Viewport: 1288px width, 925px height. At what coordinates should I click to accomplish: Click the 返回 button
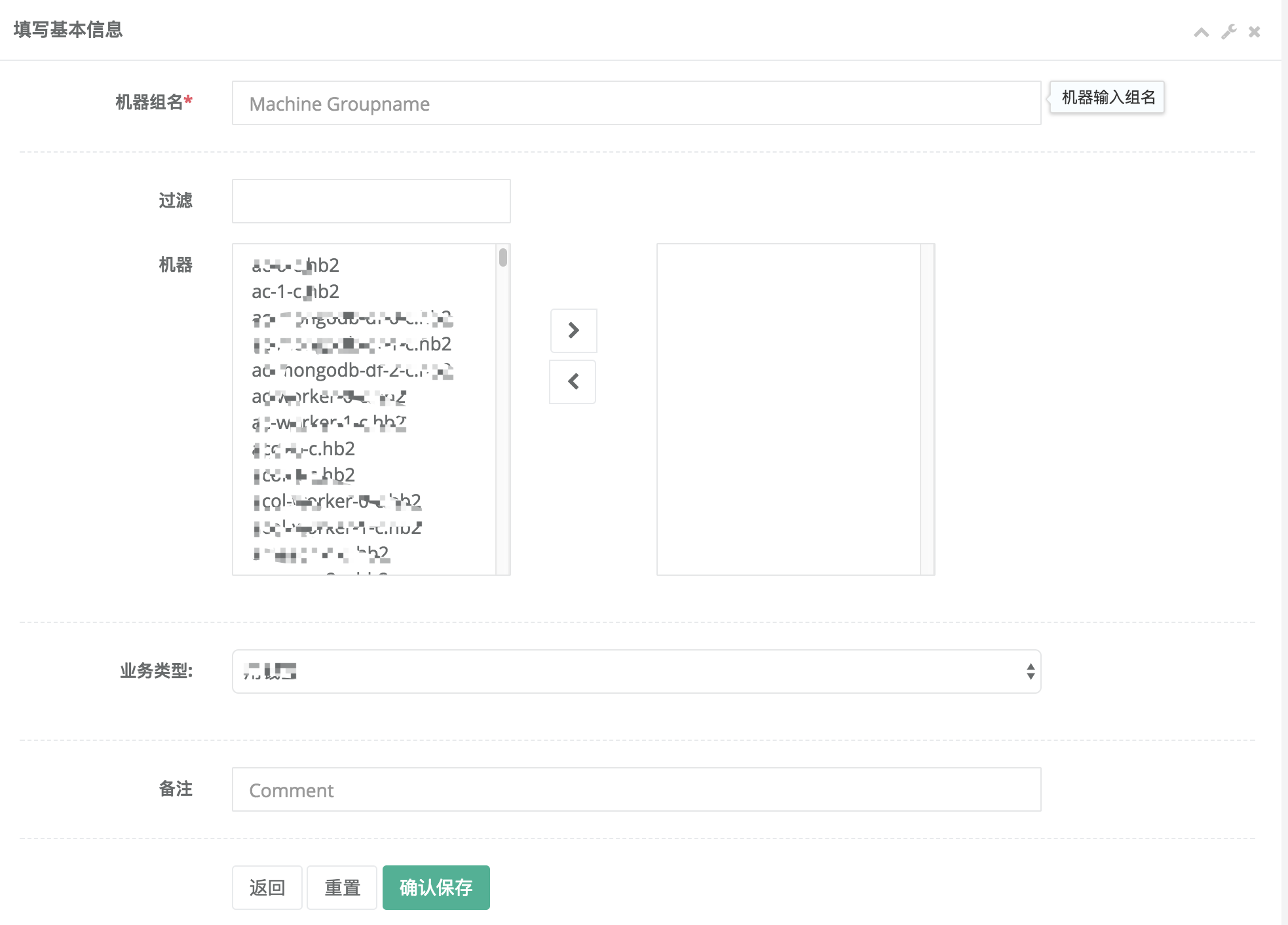267,888
